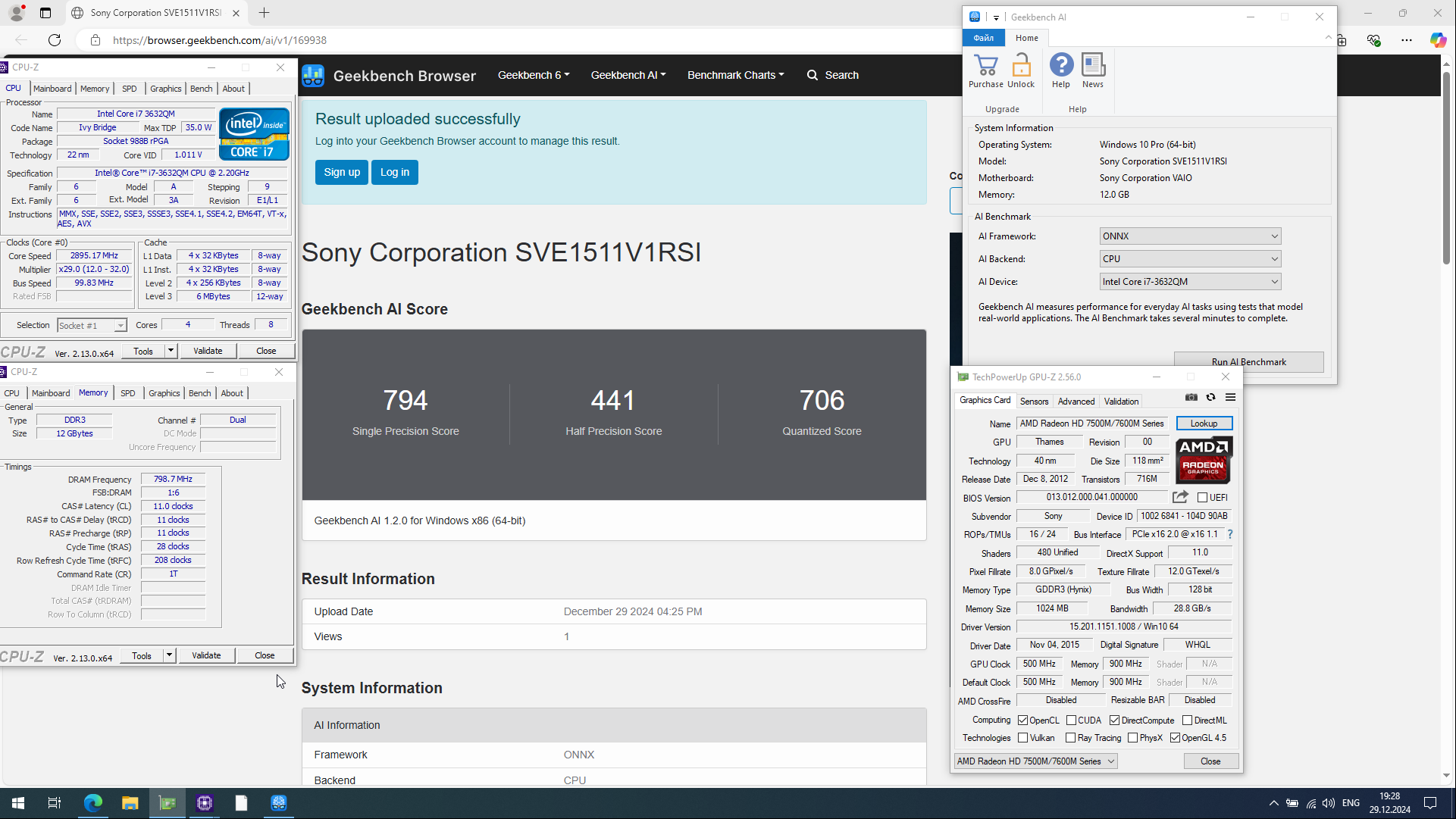Toggle the Vulkan checkbox in GPU-Z

(x=1022, y=738)
